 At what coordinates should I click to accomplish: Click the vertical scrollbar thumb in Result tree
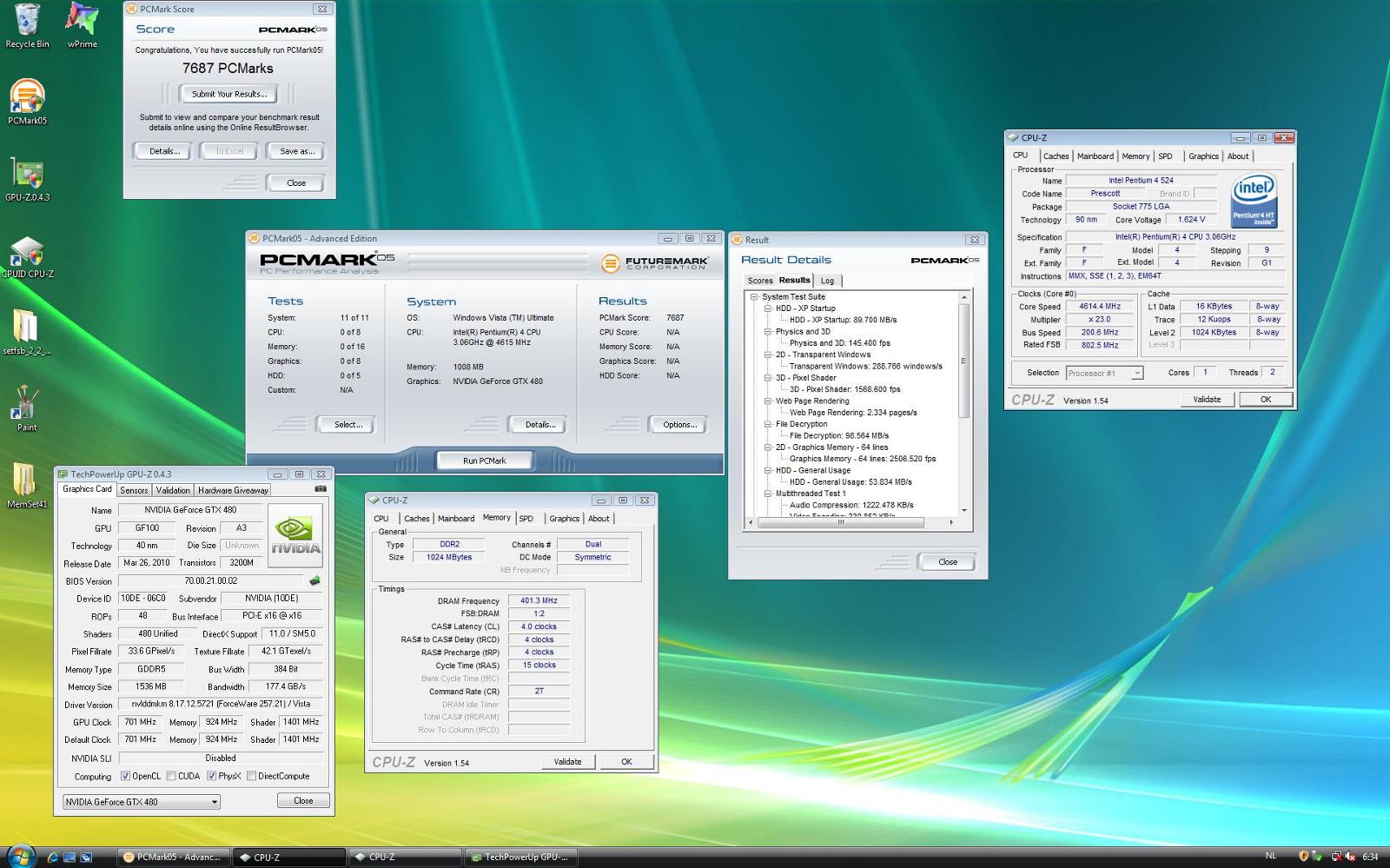click(x=963, y=361)
